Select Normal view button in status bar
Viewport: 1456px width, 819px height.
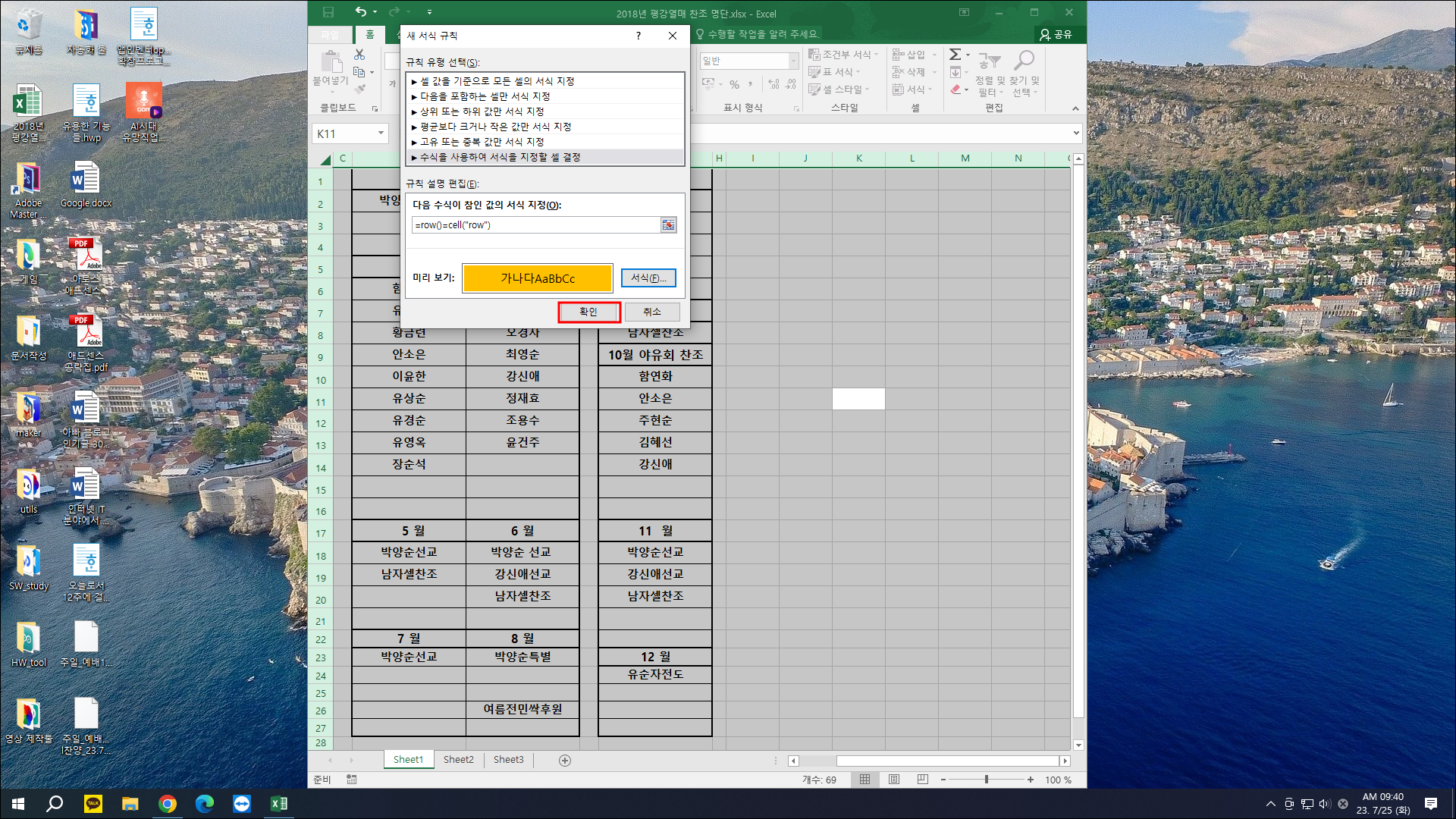click(864, 780)
